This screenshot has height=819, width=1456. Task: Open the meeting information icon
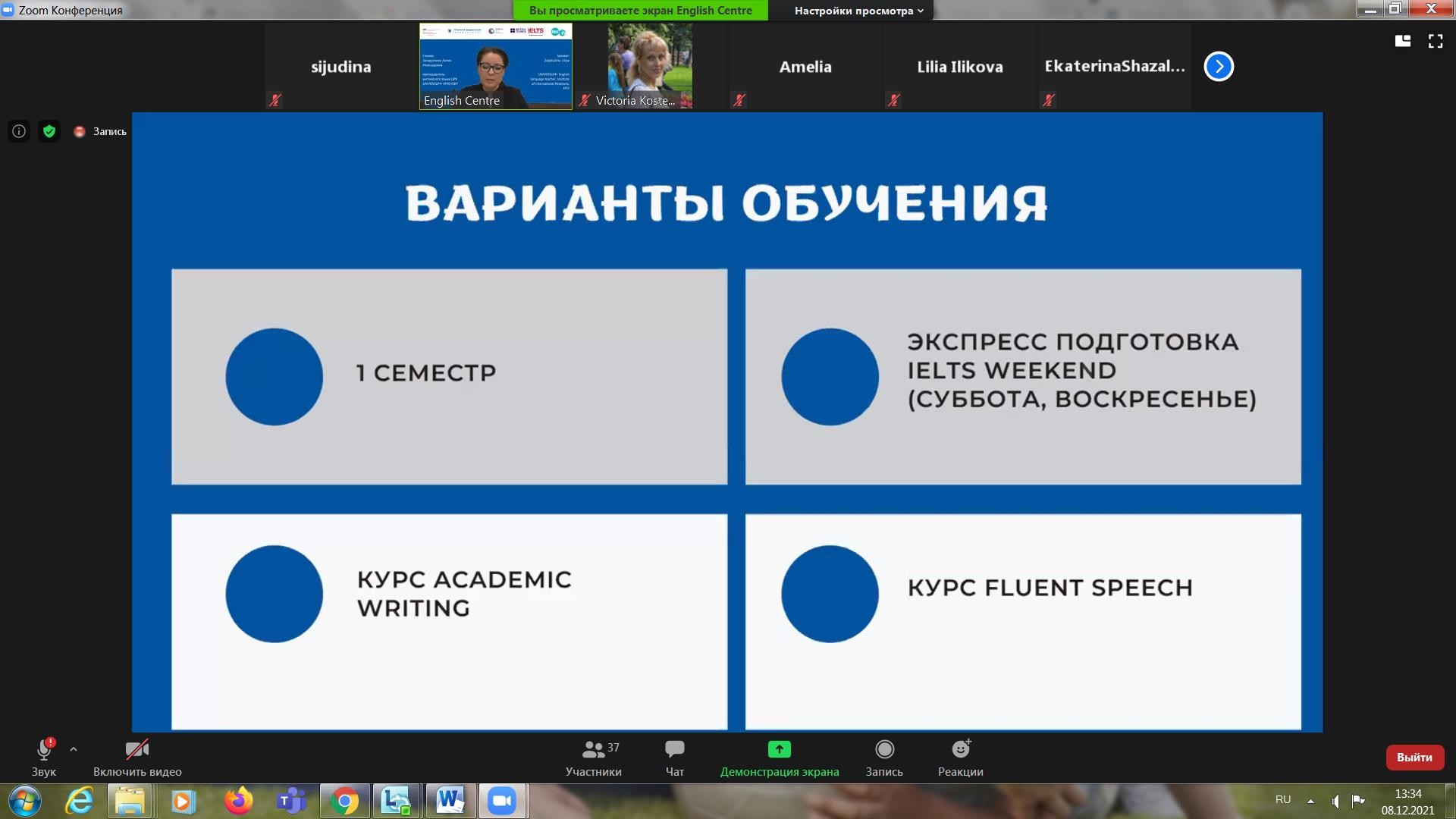[19, 131]
